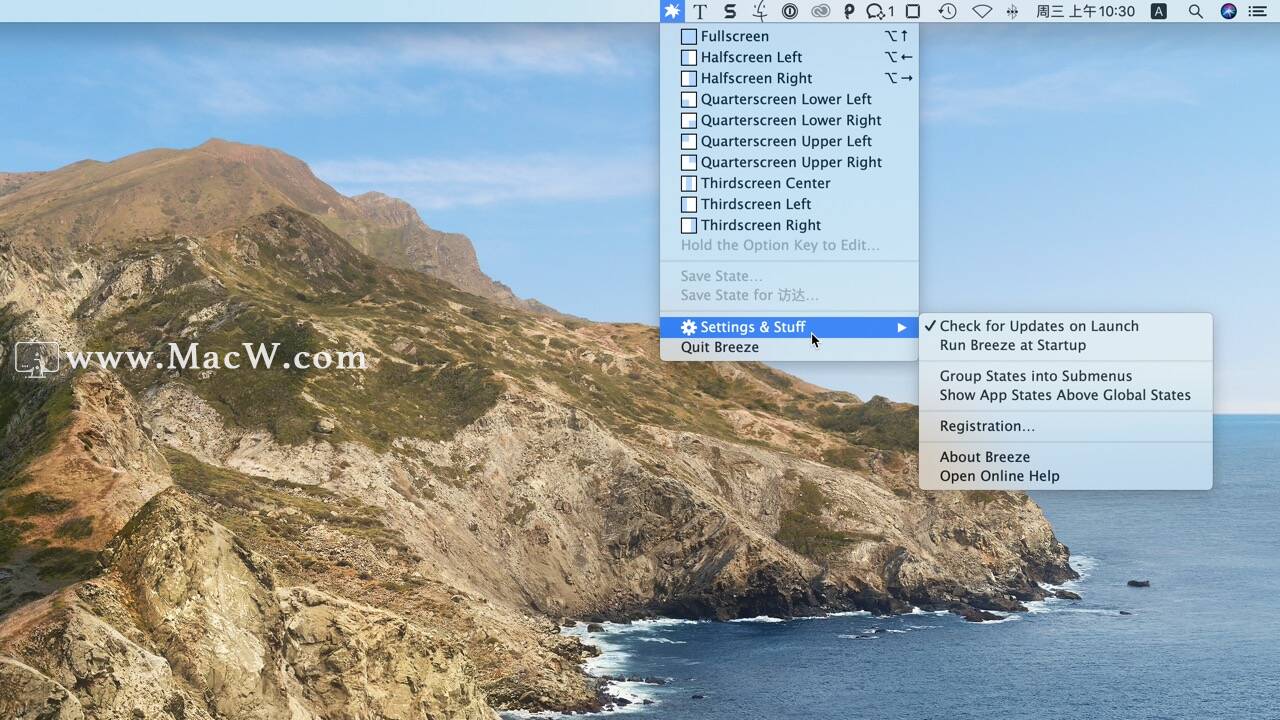Click the bold S icon in the menu bar
The height and width of the screenshot is (720, 1280).
point(730,11)
